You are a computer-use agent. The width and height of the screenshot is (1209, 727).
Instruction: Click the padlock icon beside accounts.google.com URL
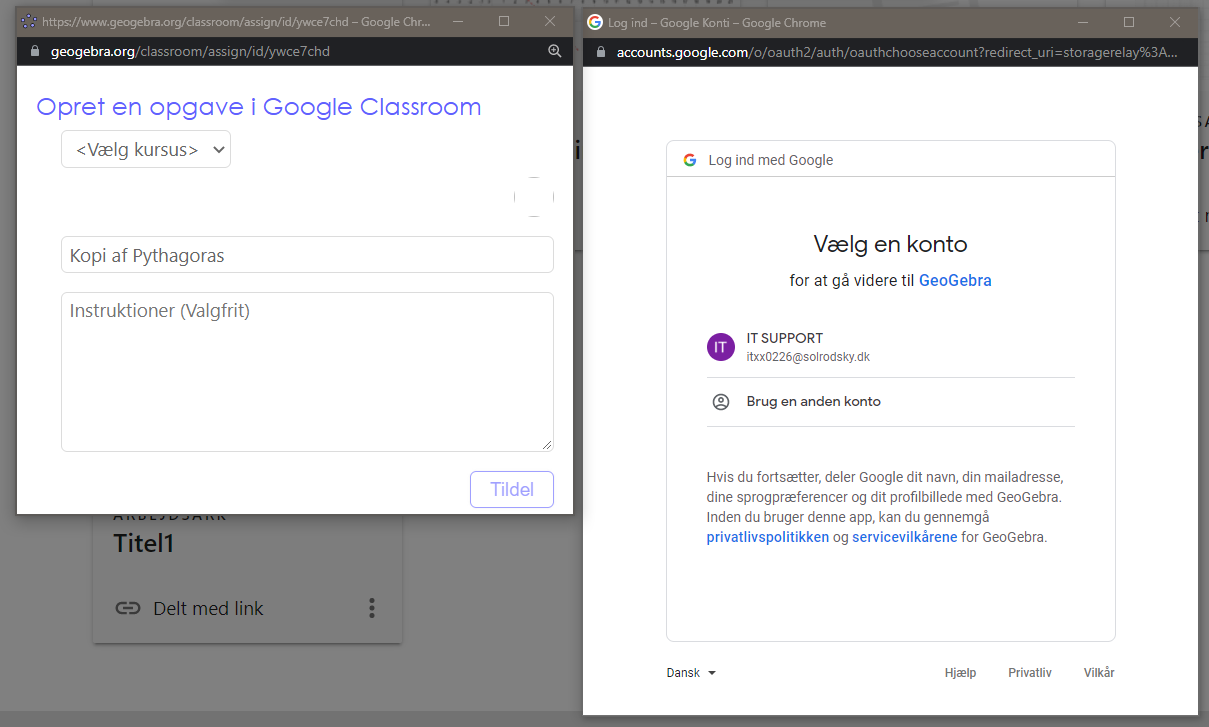pyautogui.click(x=601, y=52)
